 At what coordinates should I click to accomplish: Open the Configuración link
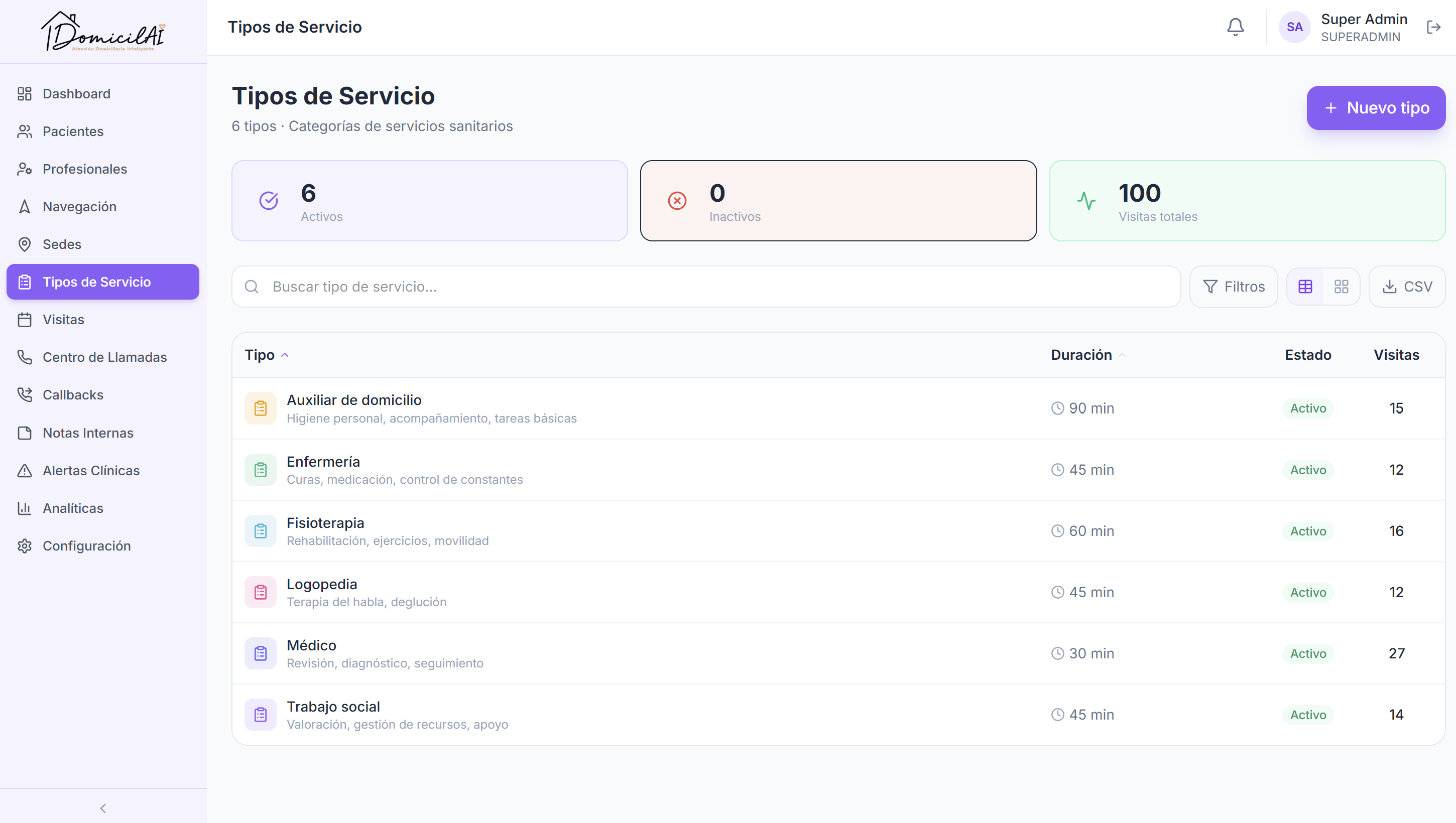(x=103, y=546)
